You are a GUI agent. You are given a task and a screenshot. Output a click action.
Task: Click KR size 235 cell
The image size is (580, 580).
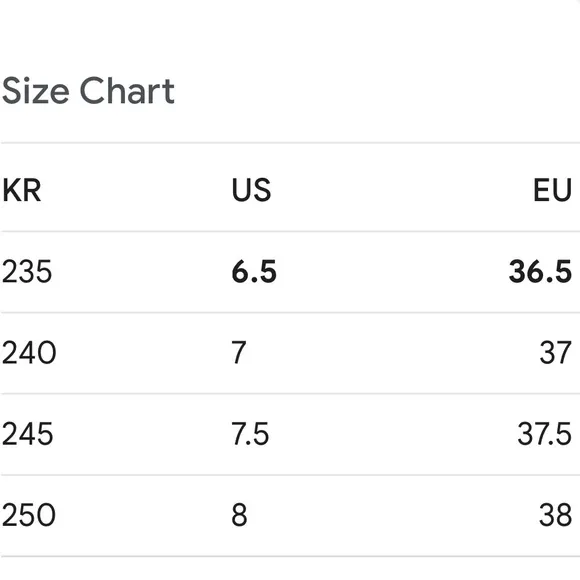pos(27,272)
